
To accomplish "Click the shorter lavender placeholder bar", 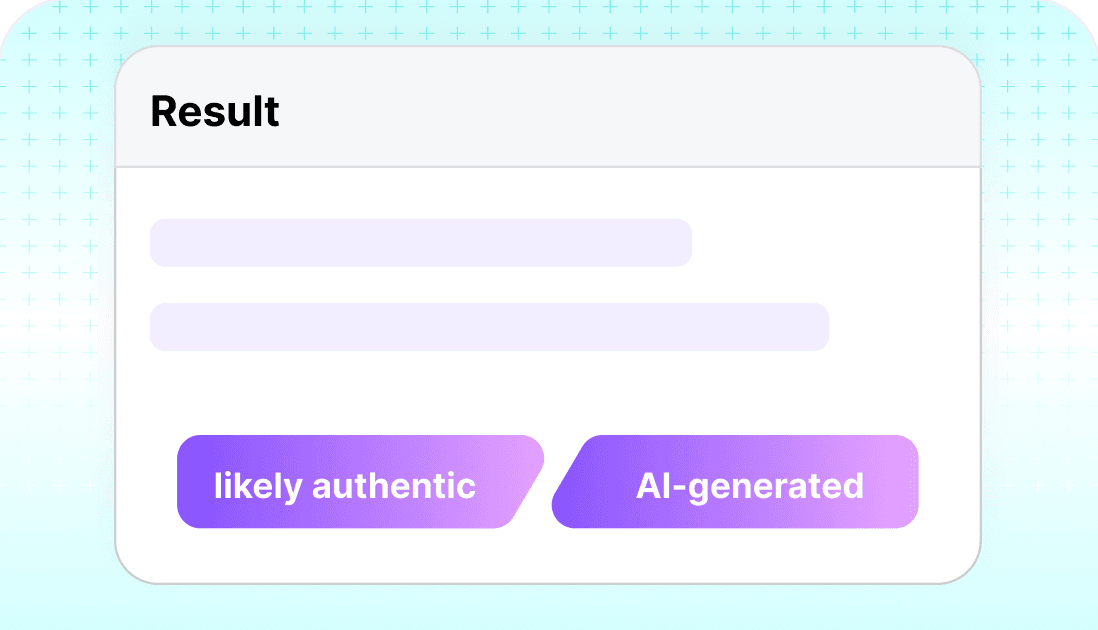I will coord(421,243).
